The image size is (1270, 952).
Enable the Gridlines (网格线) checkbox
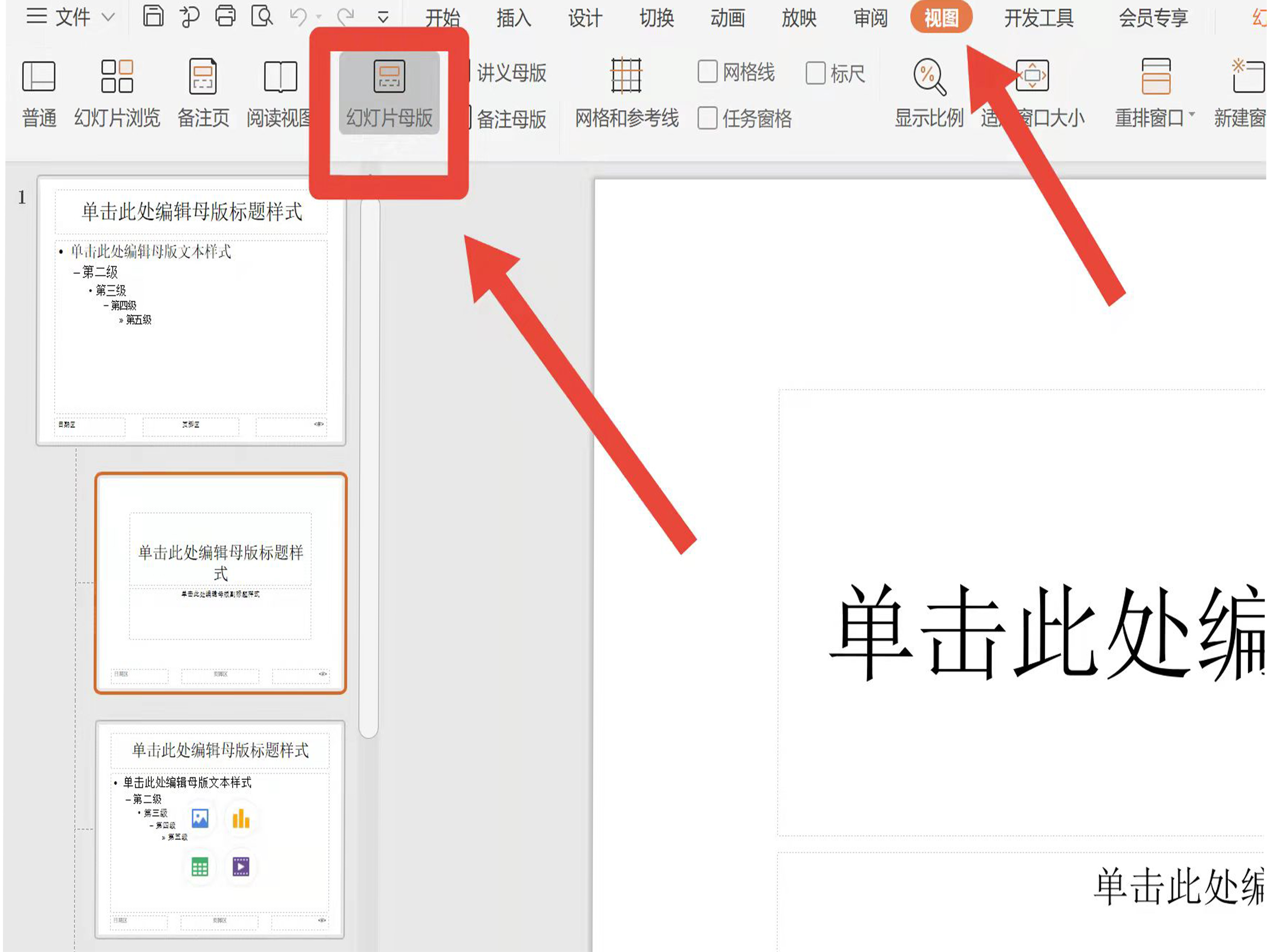(707, 72)
